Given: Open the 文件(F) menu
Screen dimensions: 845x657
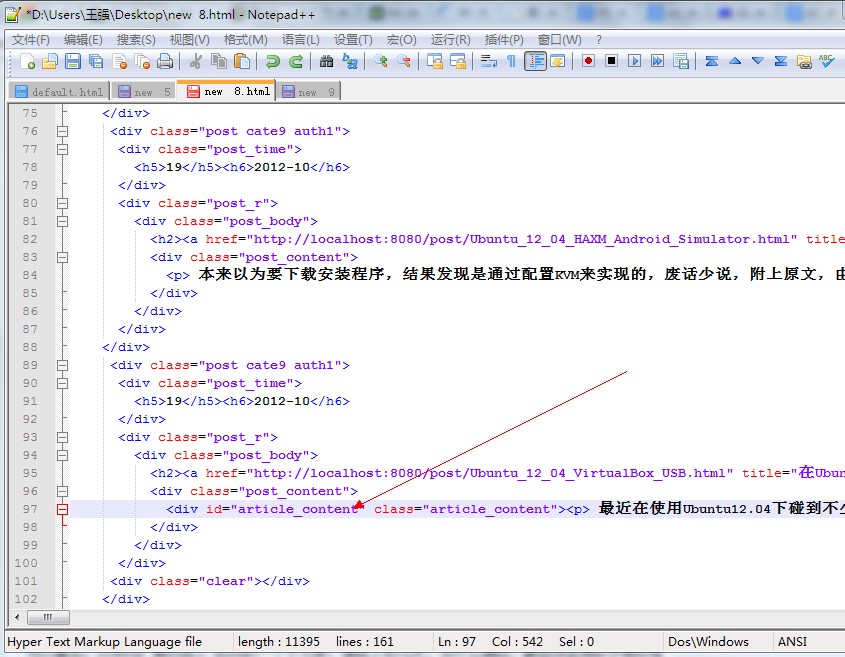Looking at the screenshot, I should click(31, 40).
